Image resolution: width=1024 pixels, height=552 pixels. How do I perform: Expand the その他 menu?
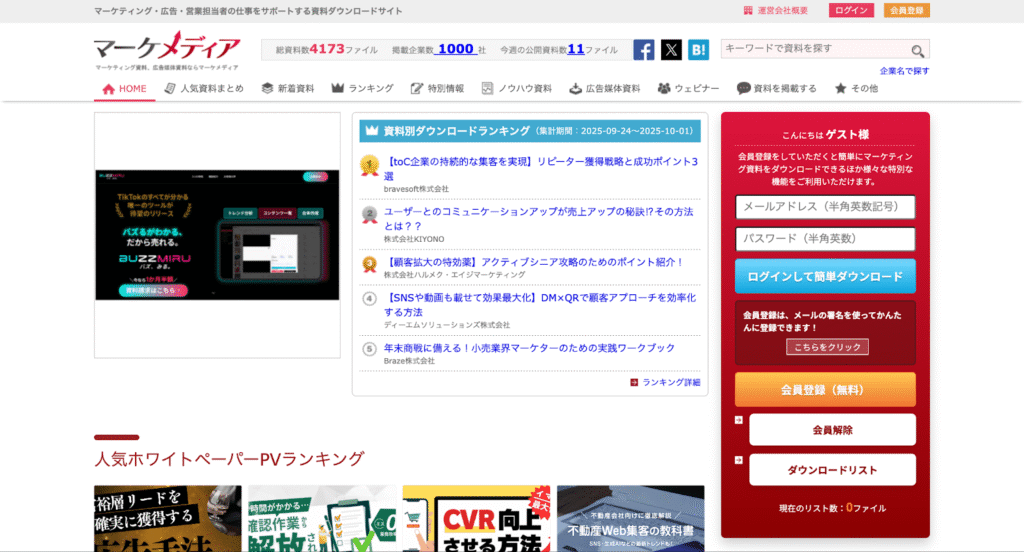pos(856,88)
